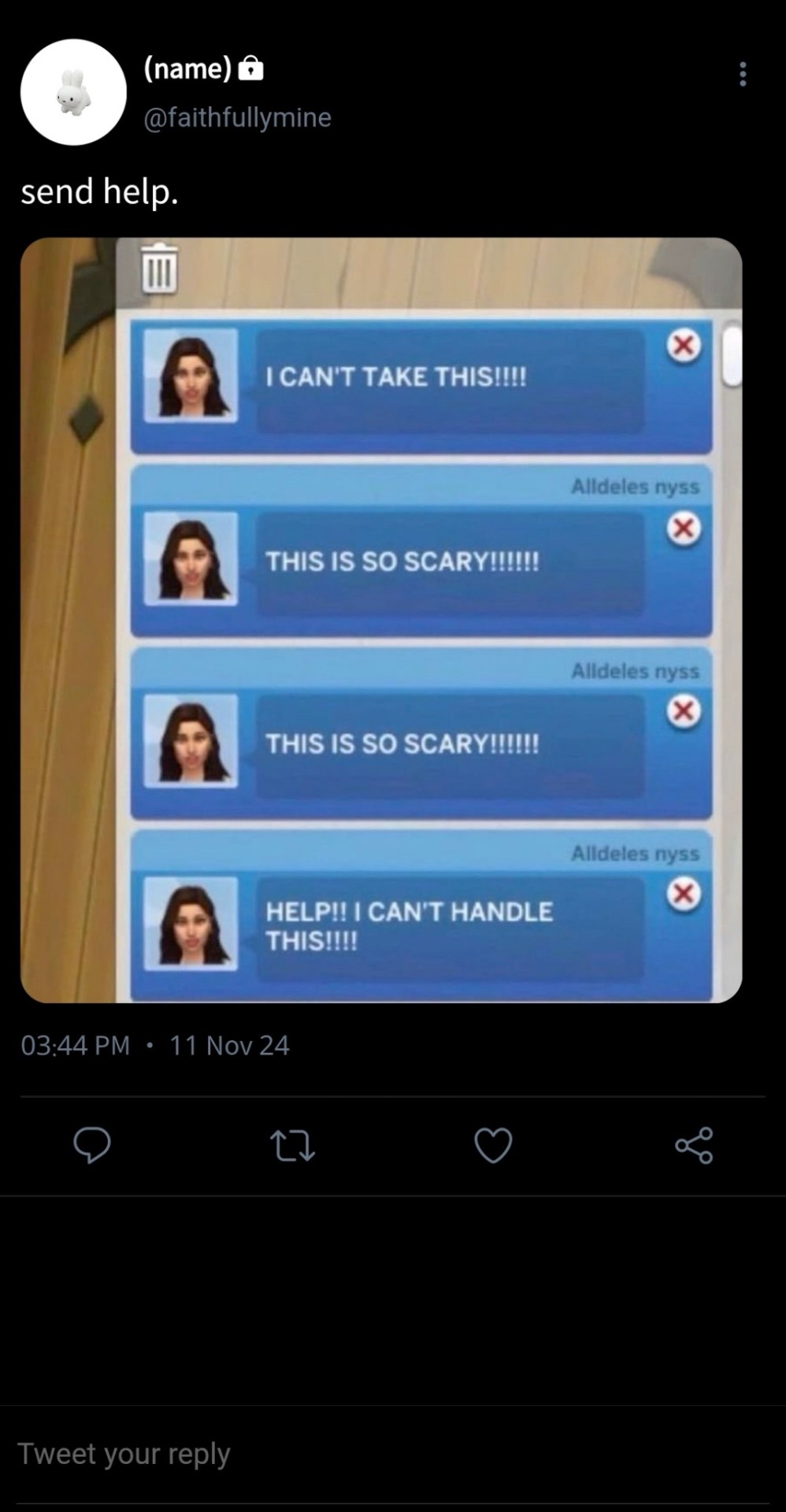This screenshot has width=786, height=1512.
Task: Open the "I CAN'T TAKE THIS!!!!" message bubble
Action: point(450,380)
